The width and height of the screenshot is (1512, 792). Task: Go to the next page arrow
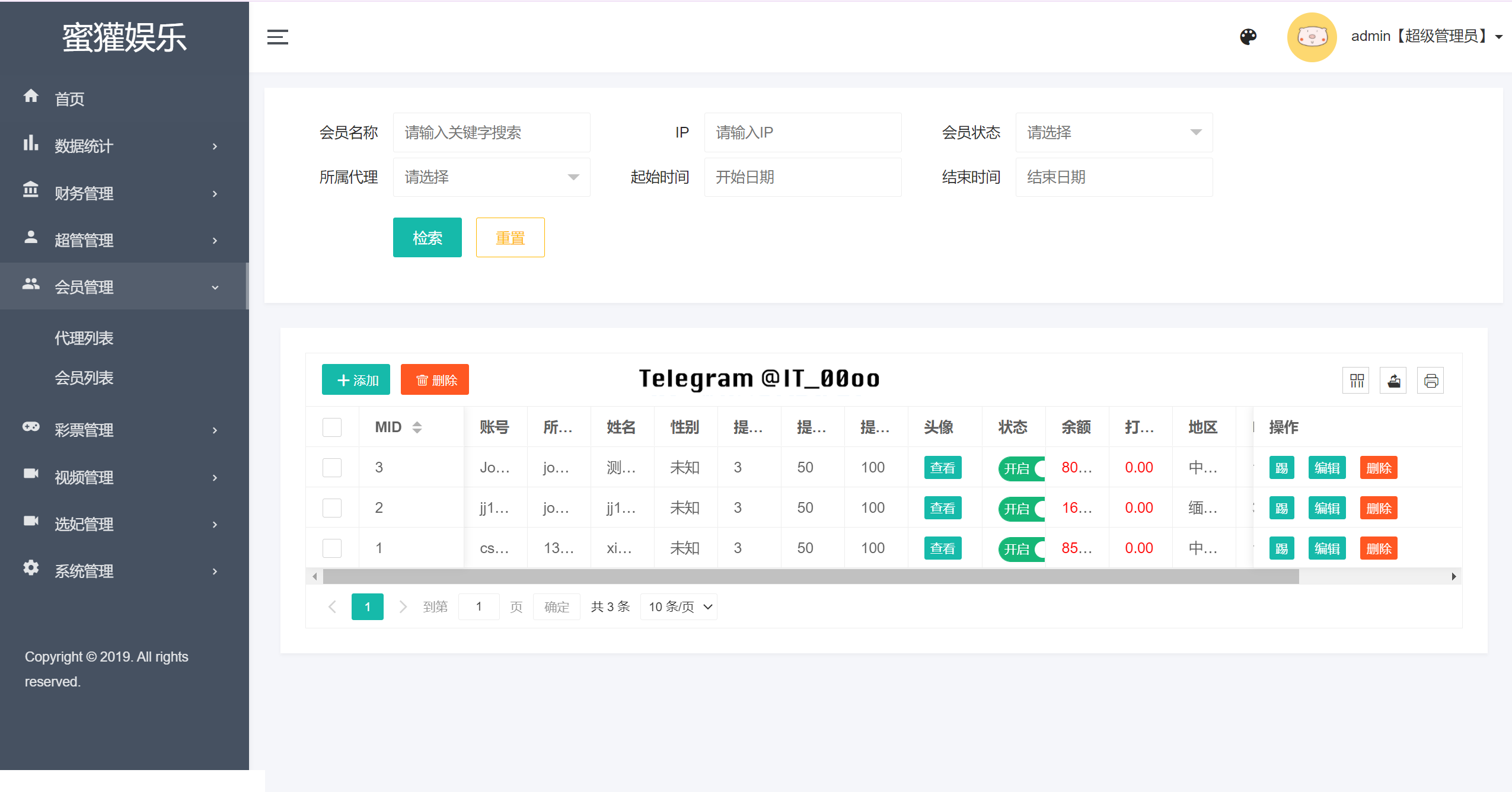click(403, 606)
